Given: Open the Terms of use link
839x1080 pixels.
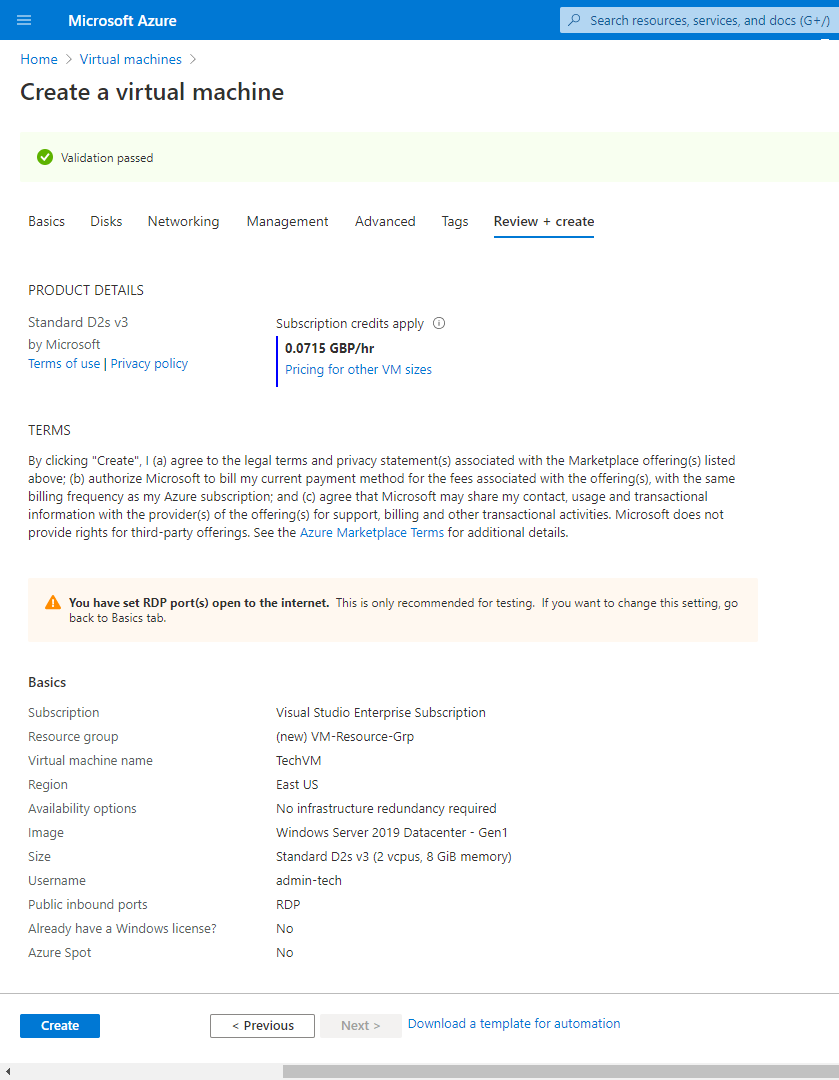Looking at the screenshot, I should click(64, 364).
